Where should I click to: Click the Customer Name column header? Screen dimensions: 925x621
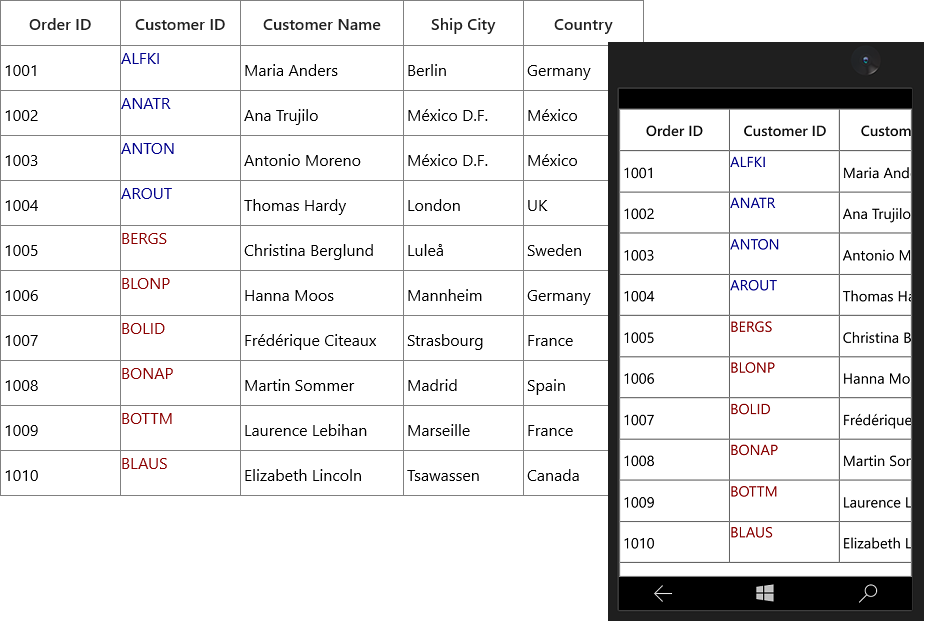click(x=322, y=24)
